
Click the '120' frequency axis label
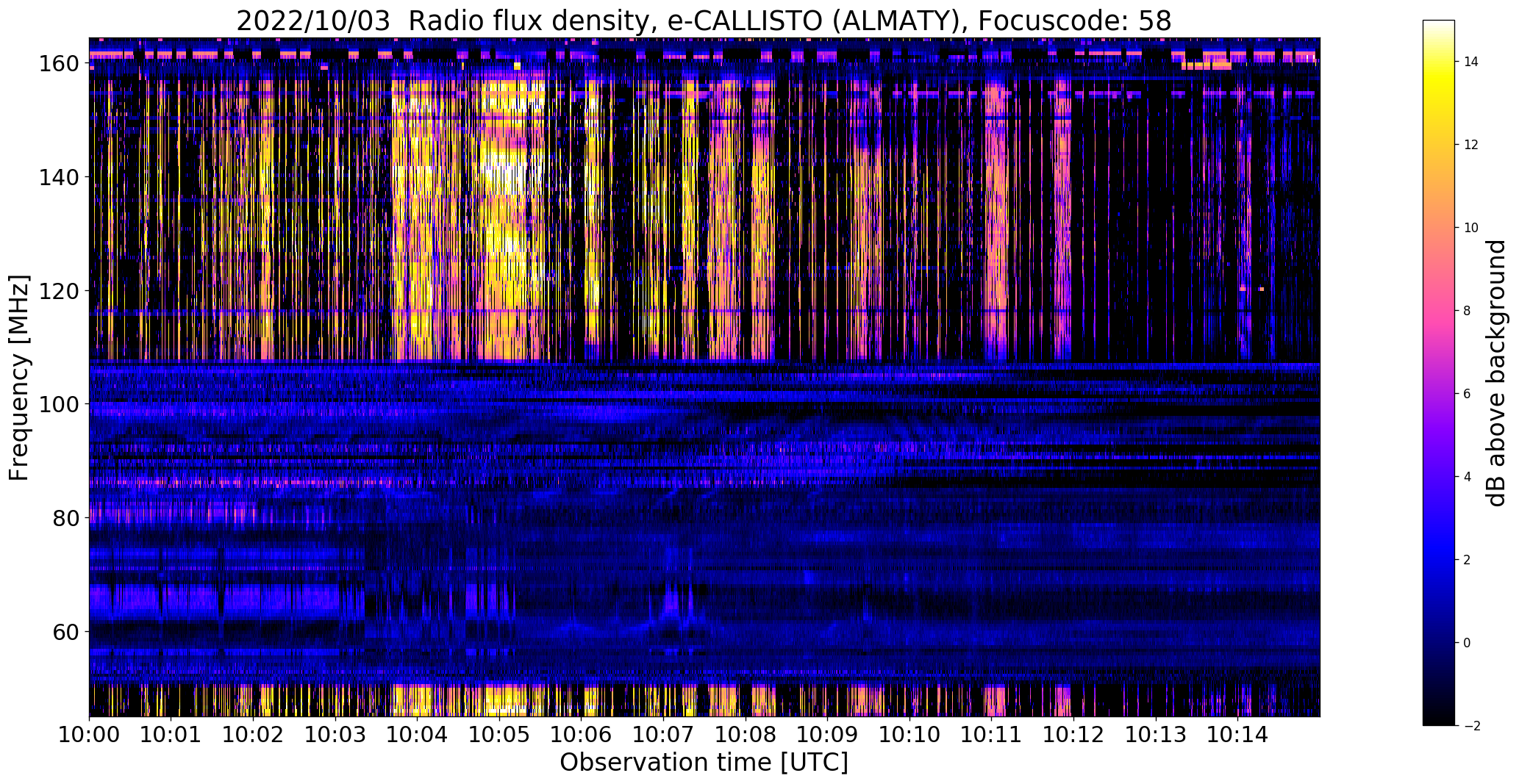point(59,291)
